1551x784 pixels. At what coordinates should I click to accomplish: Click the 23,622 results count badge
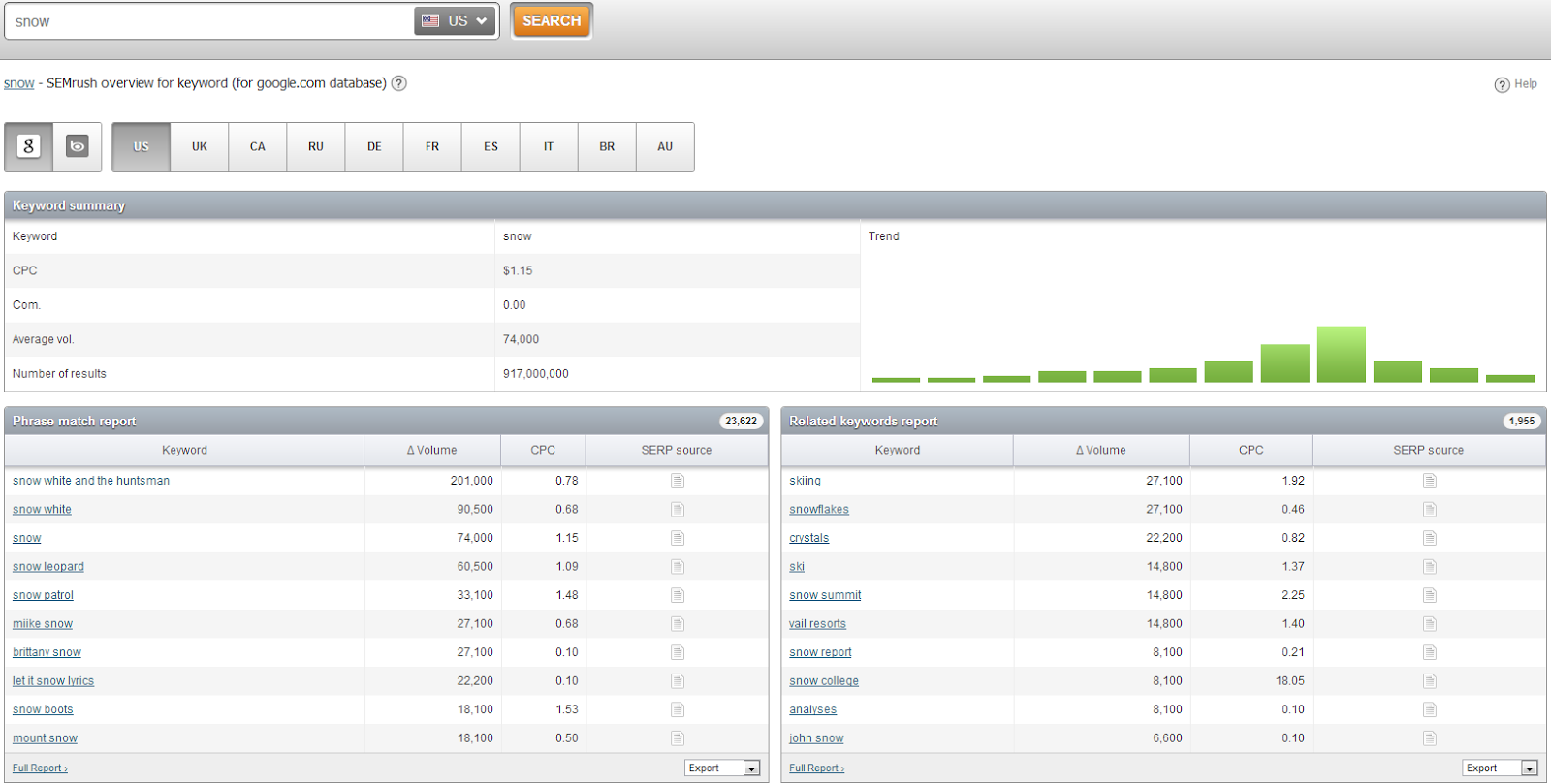(x=742, y=421)
